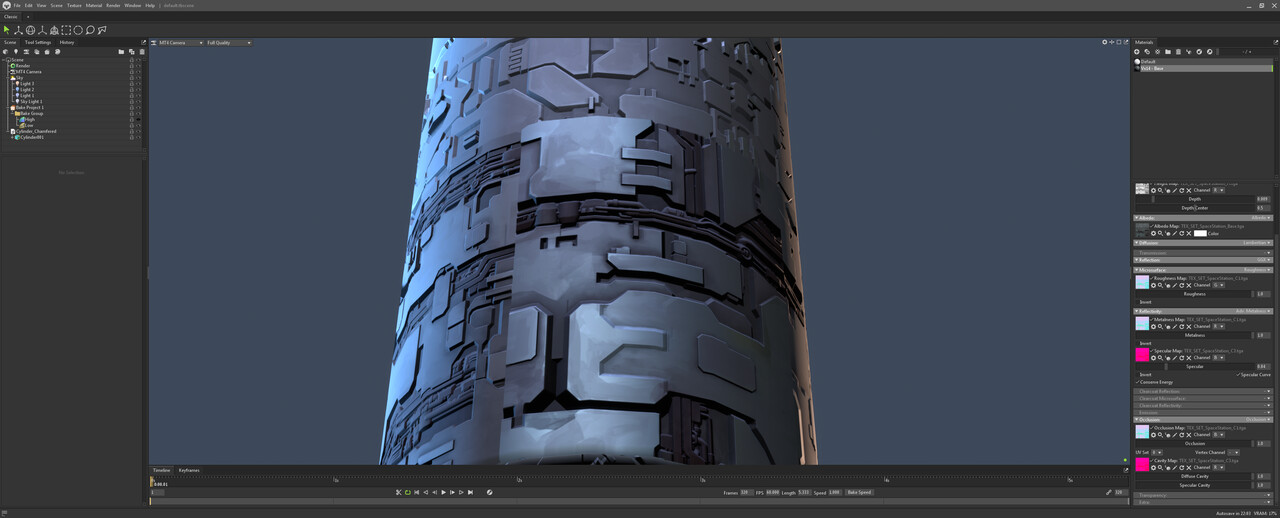Pick the circle selection tool

[78, 30]
